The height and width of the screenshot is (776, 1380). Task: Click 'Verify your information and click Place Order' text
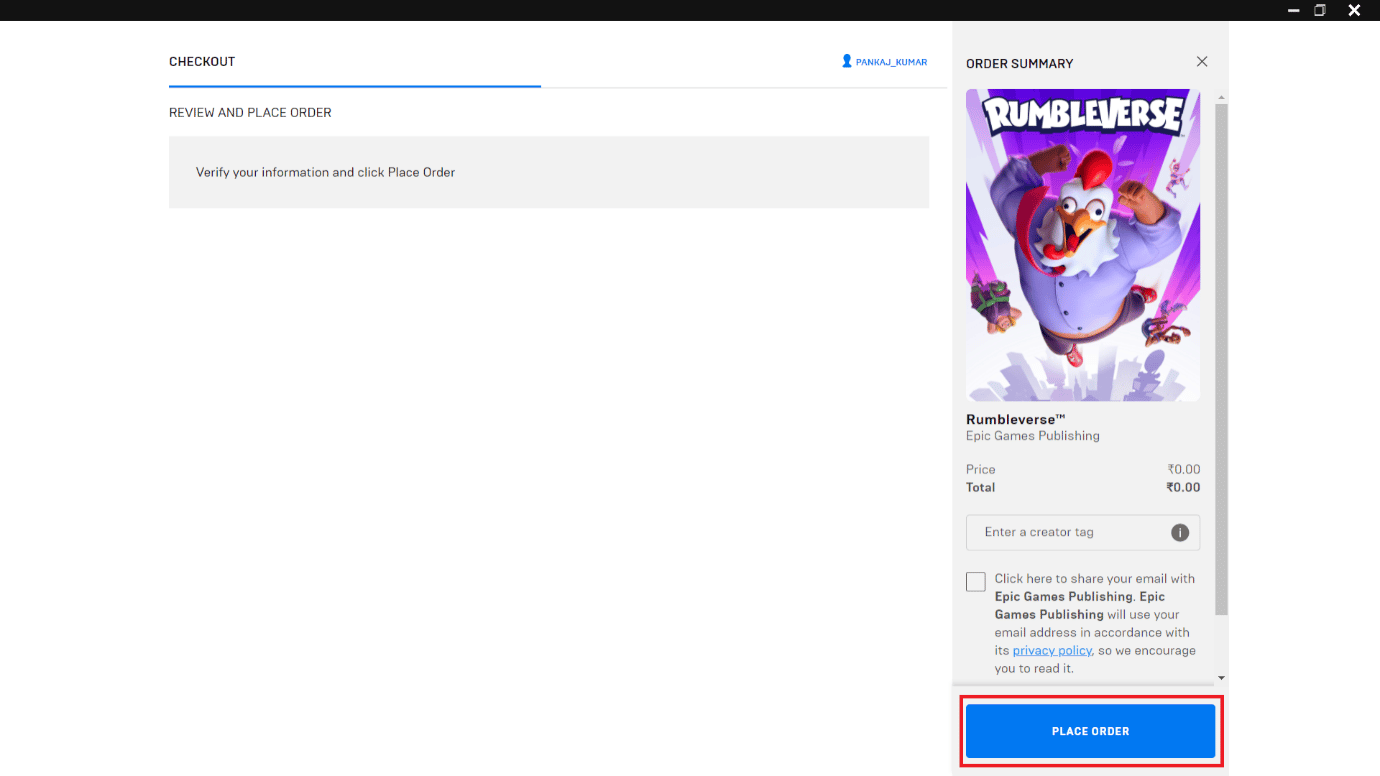325,172
